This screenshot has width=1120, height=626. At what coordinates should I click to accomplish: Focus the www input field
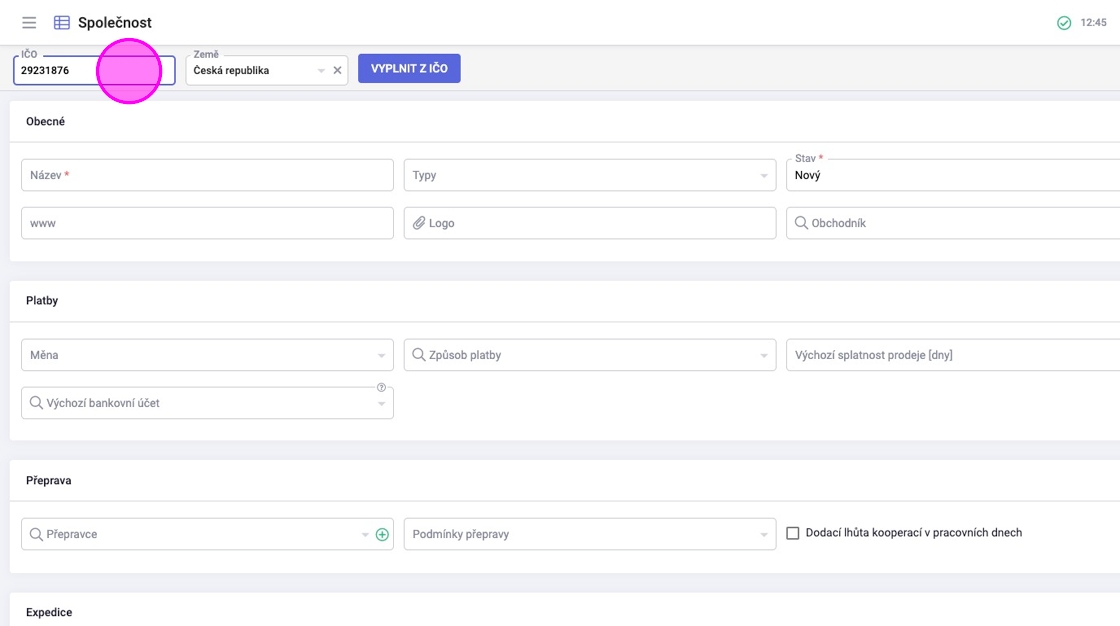click(207, 224)
